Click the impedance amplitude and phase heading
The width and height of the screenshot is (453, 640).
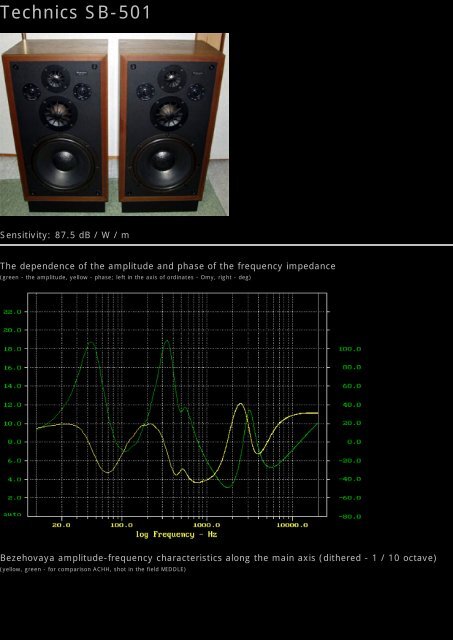168,266
